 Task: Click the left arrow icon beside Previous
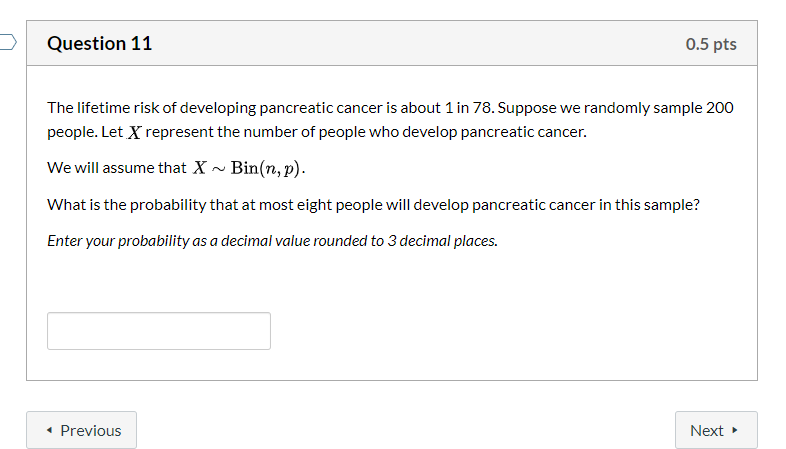coord(49,430)
